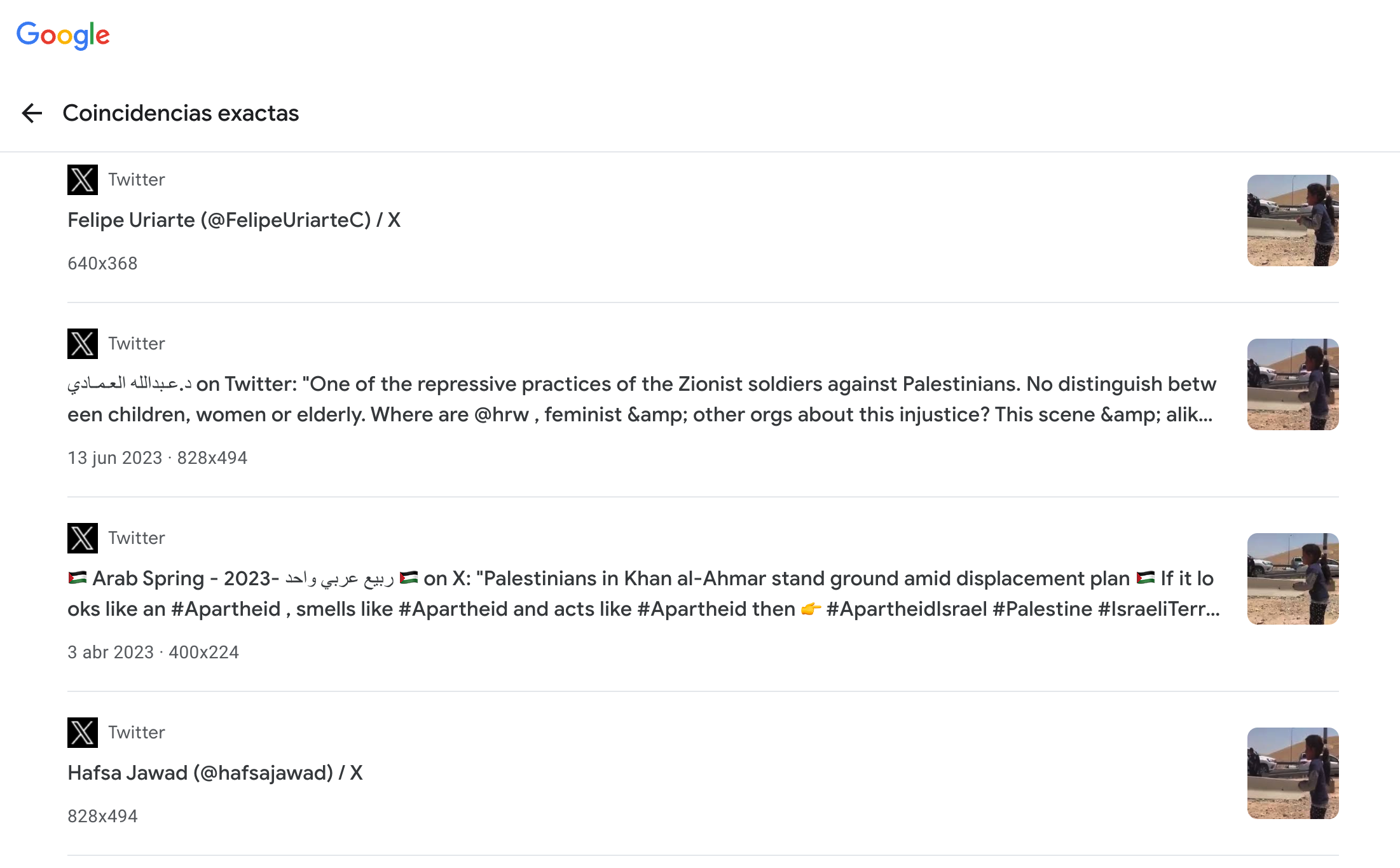Click Twitter label above Arab Spring result

(136, 538)
